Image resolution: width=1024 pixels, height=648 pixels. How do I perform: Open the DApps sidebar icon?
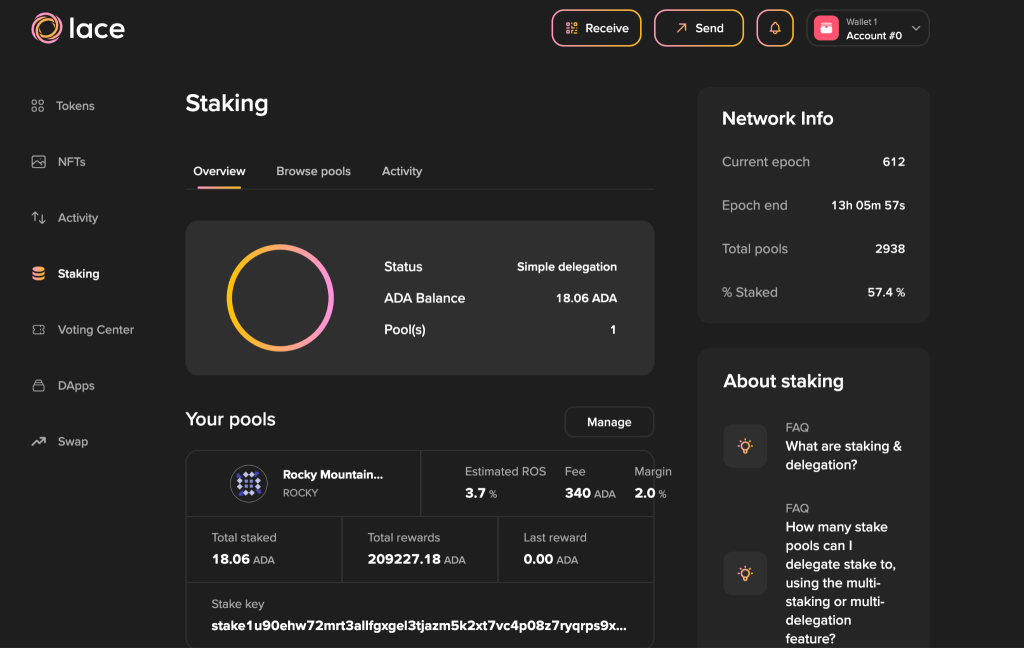(38, 386)
